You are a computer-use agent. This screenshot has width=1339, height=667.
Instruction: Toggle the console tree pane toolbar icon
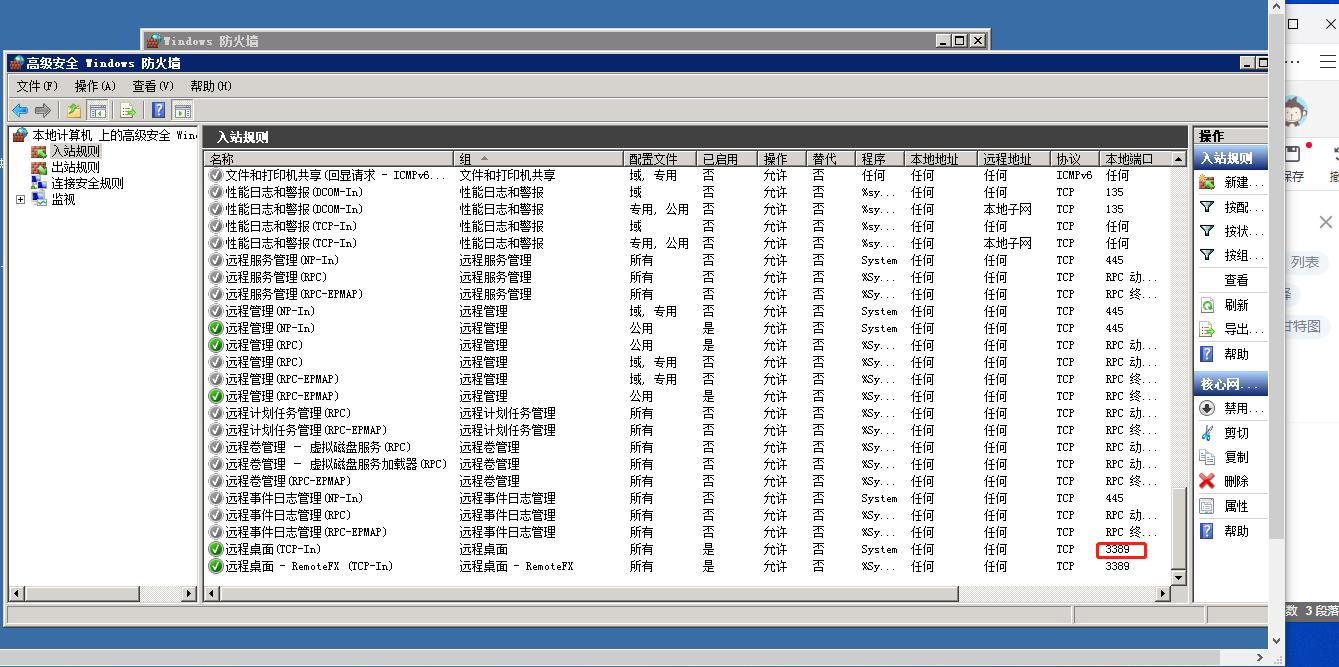click(x=98, y=110)
